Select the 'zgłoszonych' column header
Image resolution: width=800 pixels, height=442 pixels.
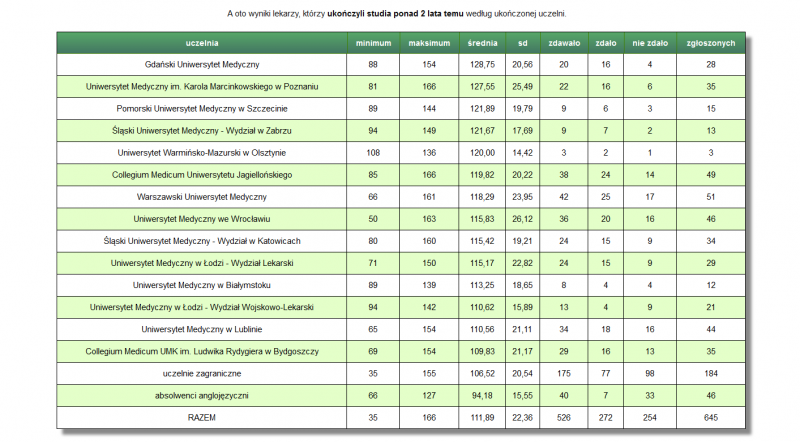711,43
